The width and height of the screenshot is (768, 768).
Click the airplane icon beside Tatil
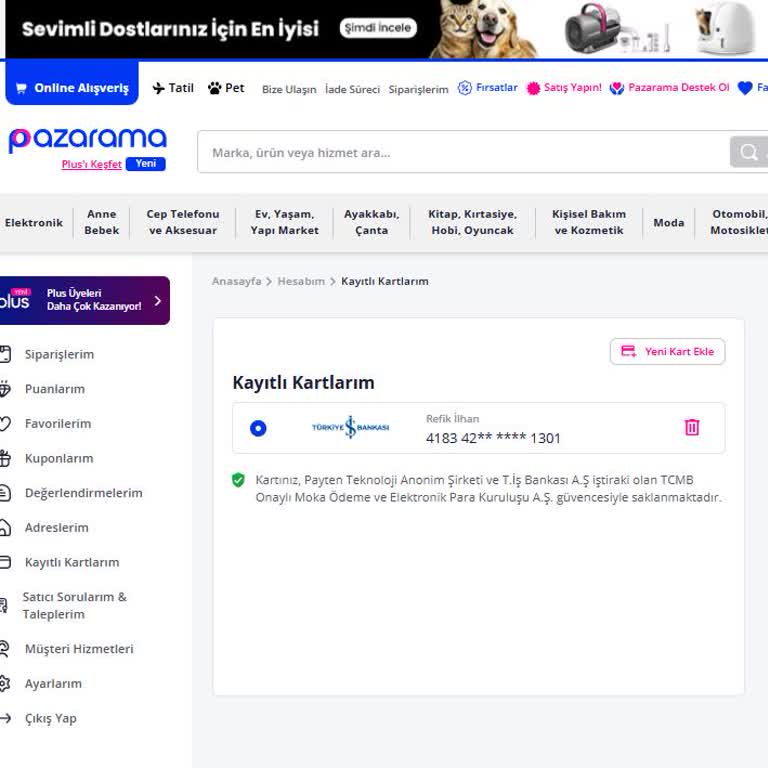point(158,88)
